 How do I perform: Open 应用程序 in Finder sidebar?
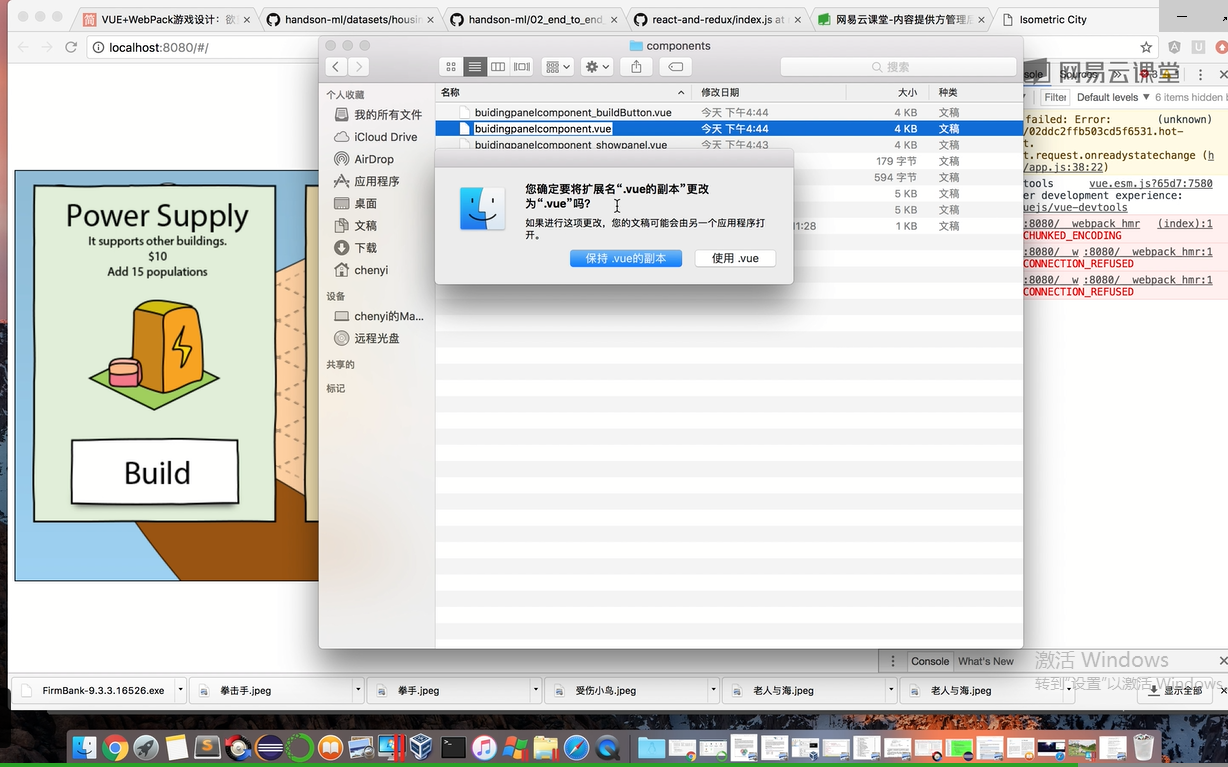point(367,181)
